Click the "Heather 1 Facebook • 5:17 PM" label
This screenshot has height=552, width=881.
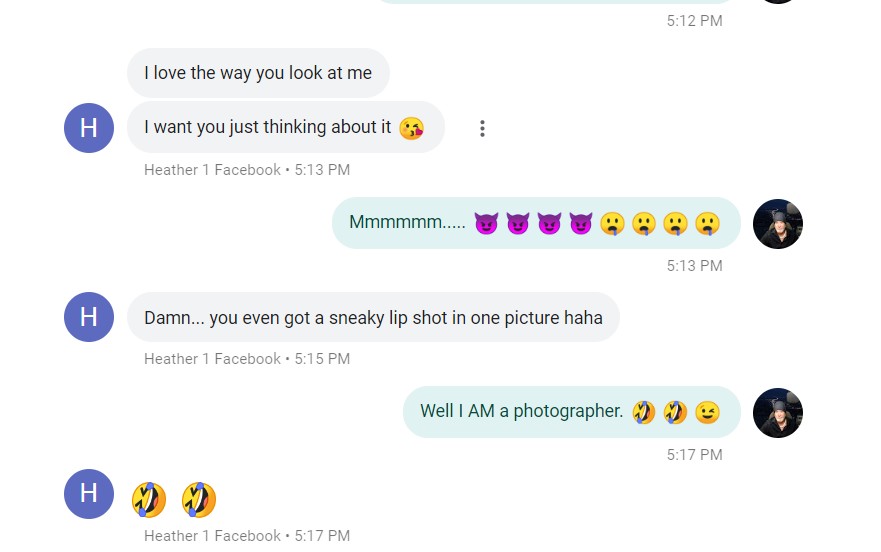pyautogui.click(x=247, y=536)
